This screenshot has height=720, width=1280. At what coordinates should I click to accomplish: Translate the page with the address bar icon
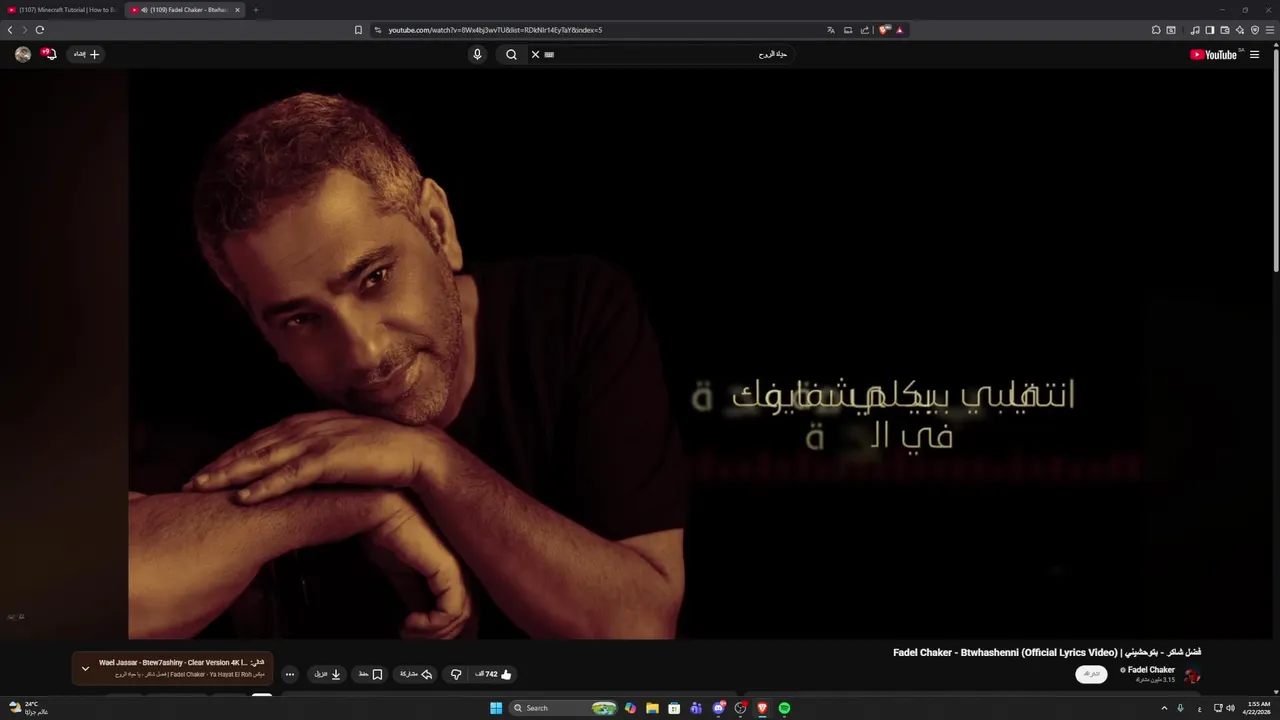[831, 30]
